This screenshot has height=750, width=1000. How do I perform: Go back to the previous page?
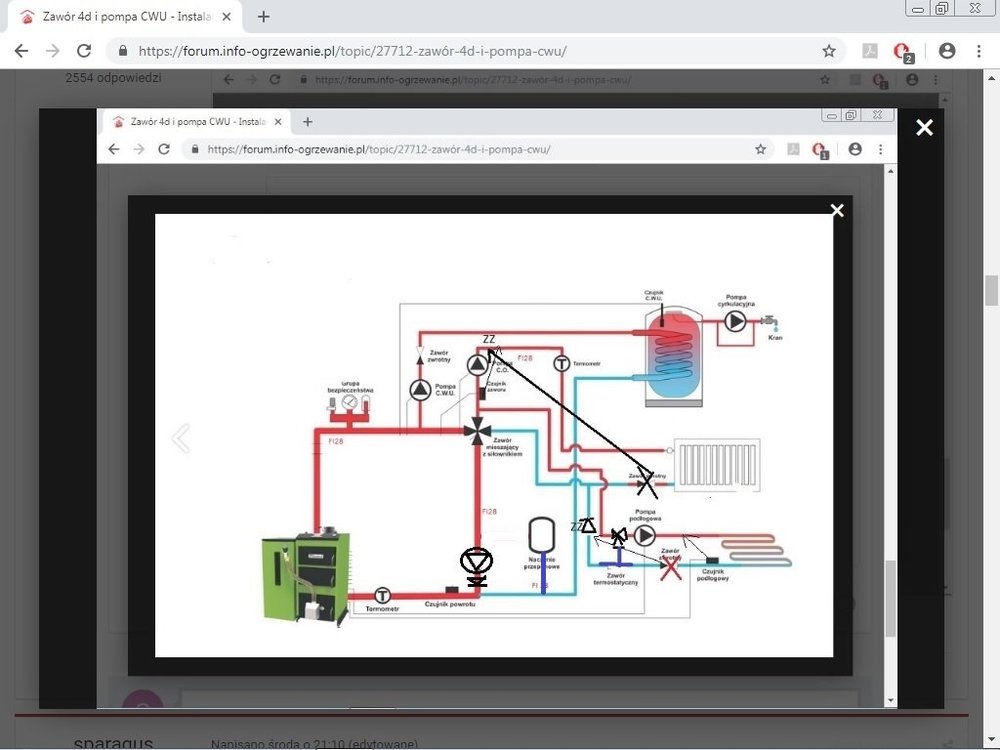pos(21,51)
